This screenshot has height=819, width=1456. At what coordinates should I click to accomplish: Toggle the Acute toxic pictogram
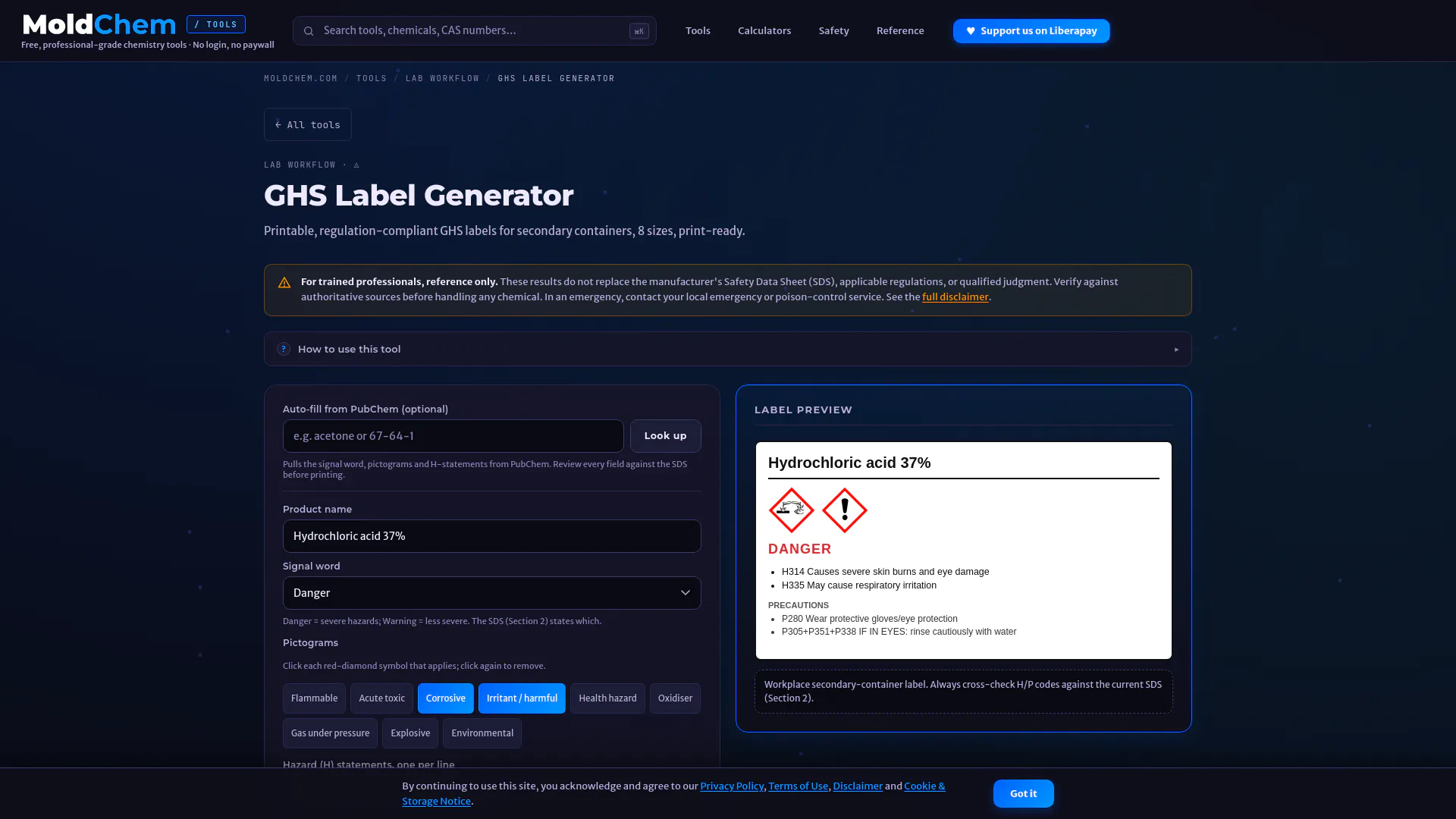click(381, 698)
